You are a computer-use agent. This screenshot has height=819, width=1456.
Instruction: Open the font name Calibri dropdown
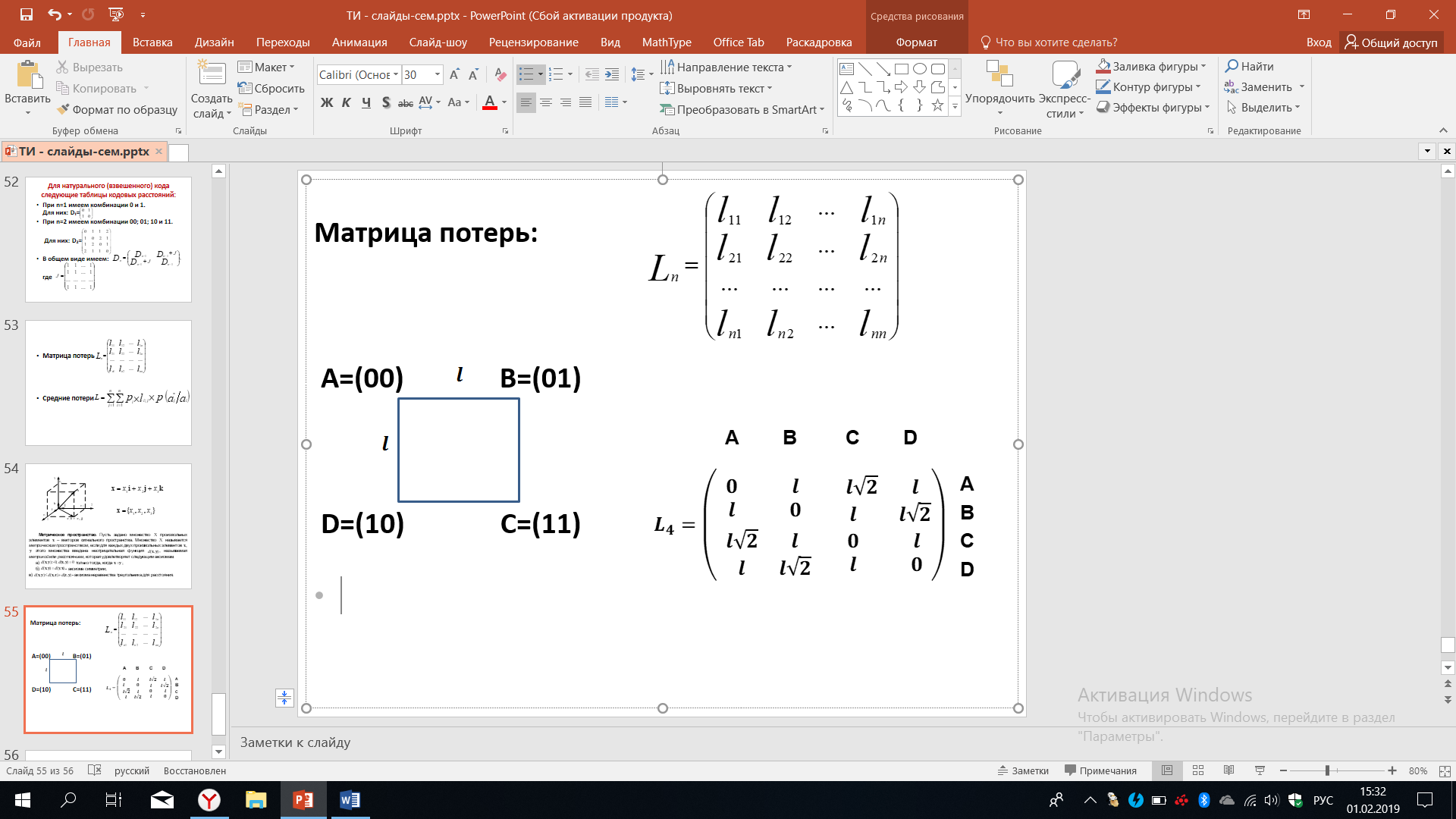coord(396,74)
